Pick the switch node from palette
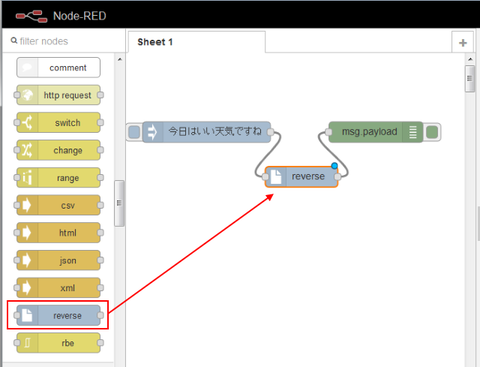Image resolution: width=480 pixels, height=367 pixels. click(58, 123)
